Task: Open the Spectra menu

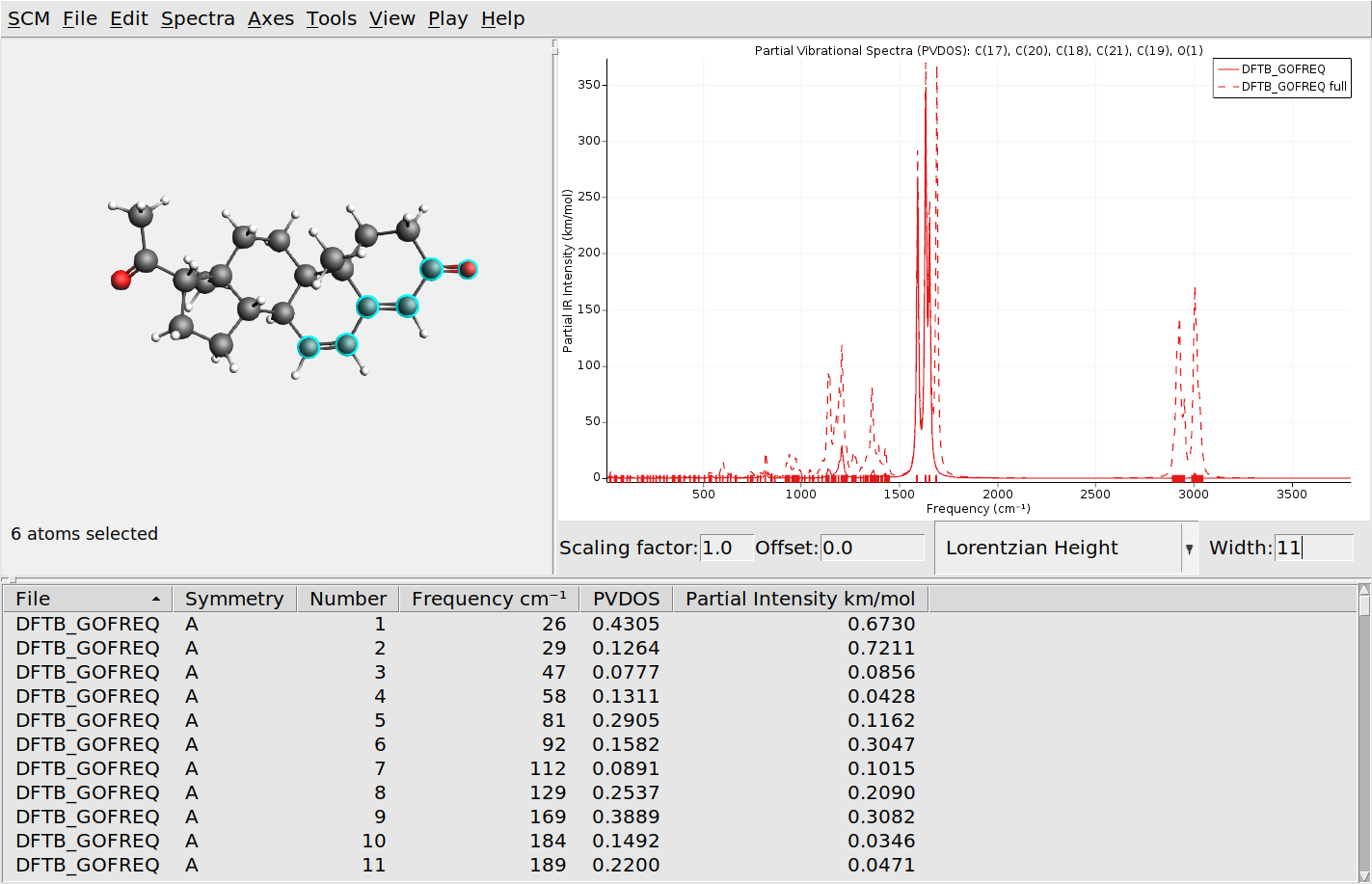Action: click(x=197, y=17)
